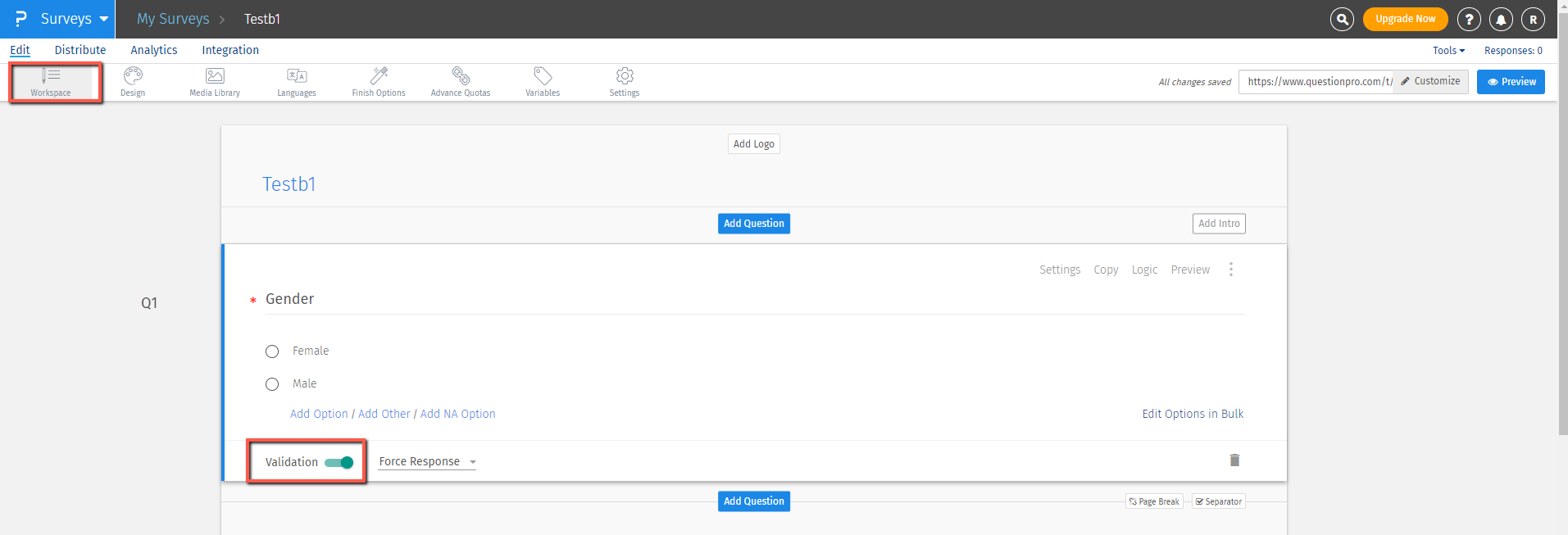Open Advance Quotas tool

pos(461,81)
